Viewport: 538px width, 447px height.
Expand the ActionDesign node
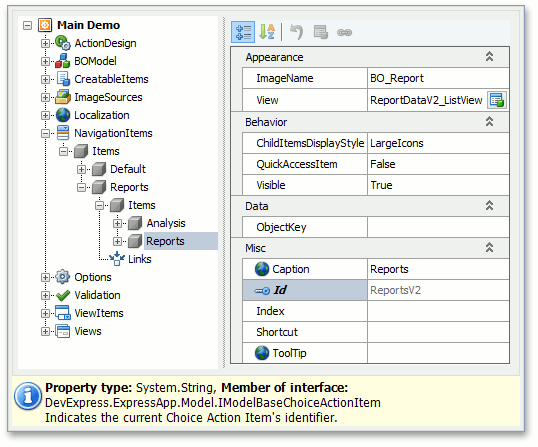(45, 44)
